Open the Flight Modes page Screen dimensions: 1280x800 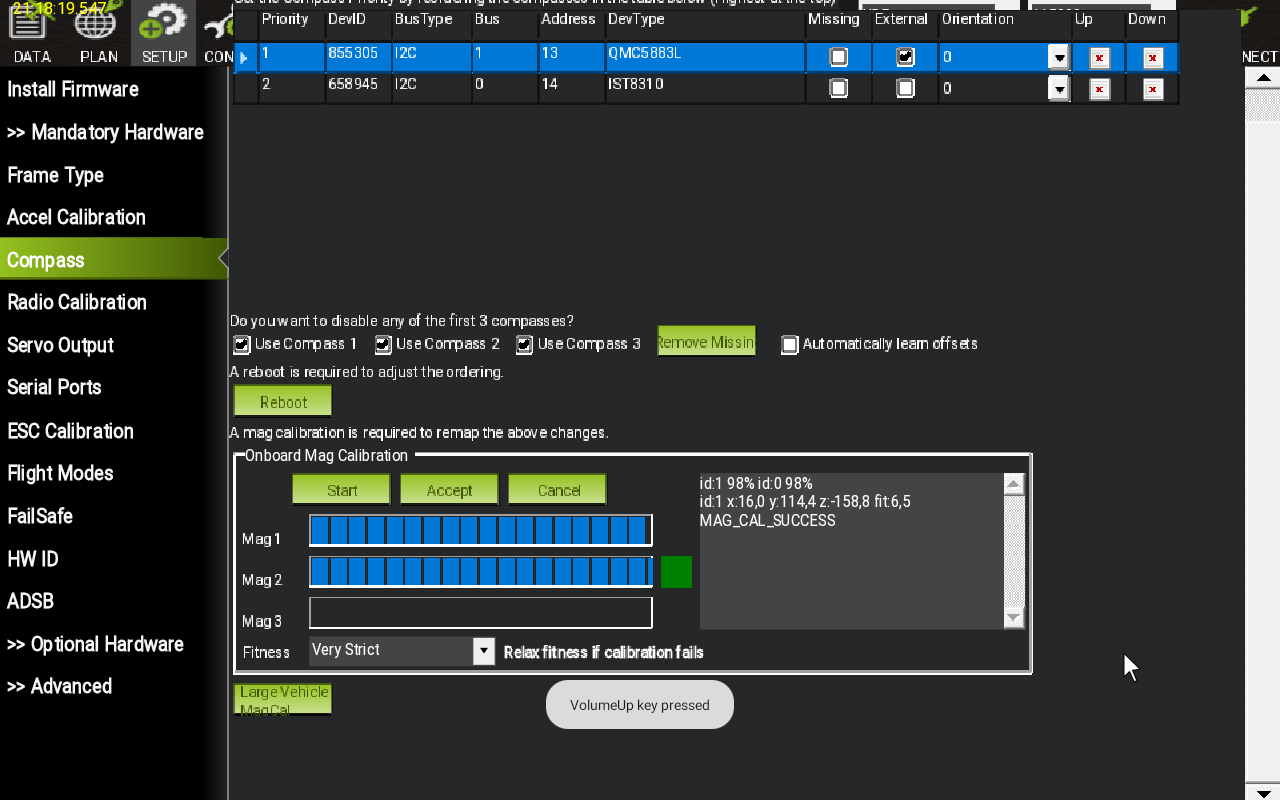60,473
